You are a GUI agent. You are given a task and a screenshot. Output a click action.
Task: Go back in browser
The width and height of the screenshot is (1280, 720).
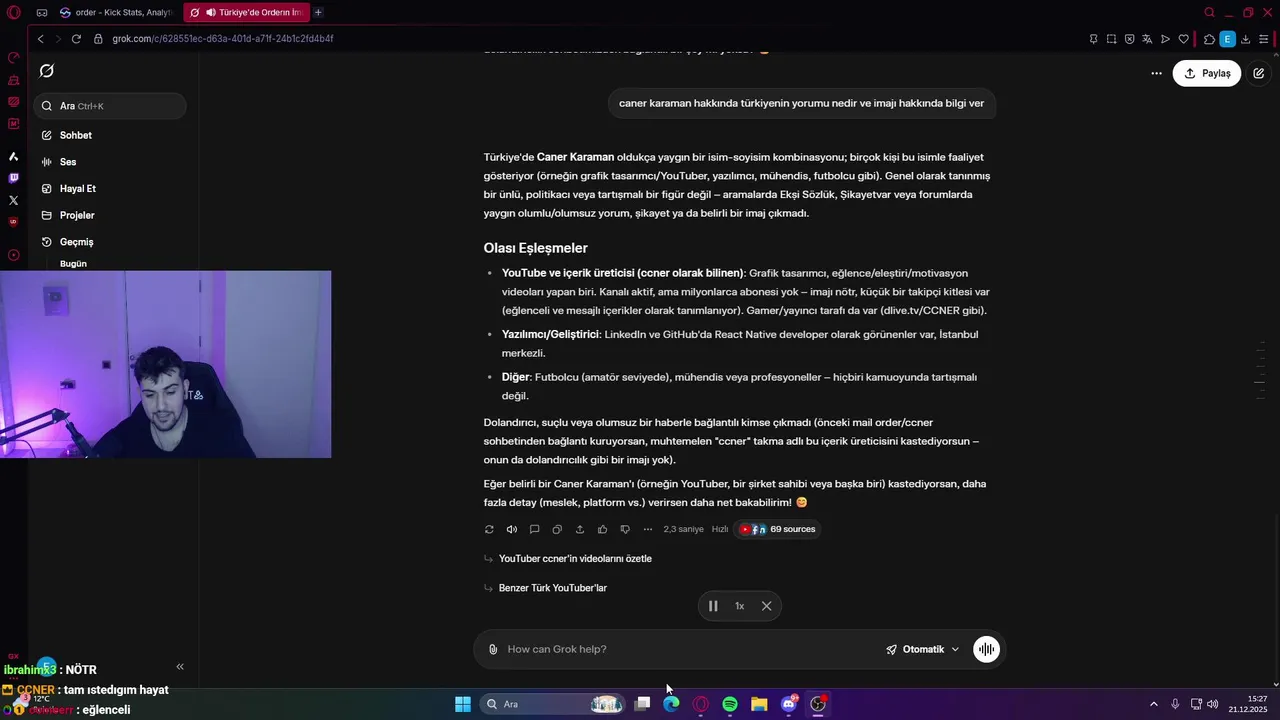click(x=40, y=39)
